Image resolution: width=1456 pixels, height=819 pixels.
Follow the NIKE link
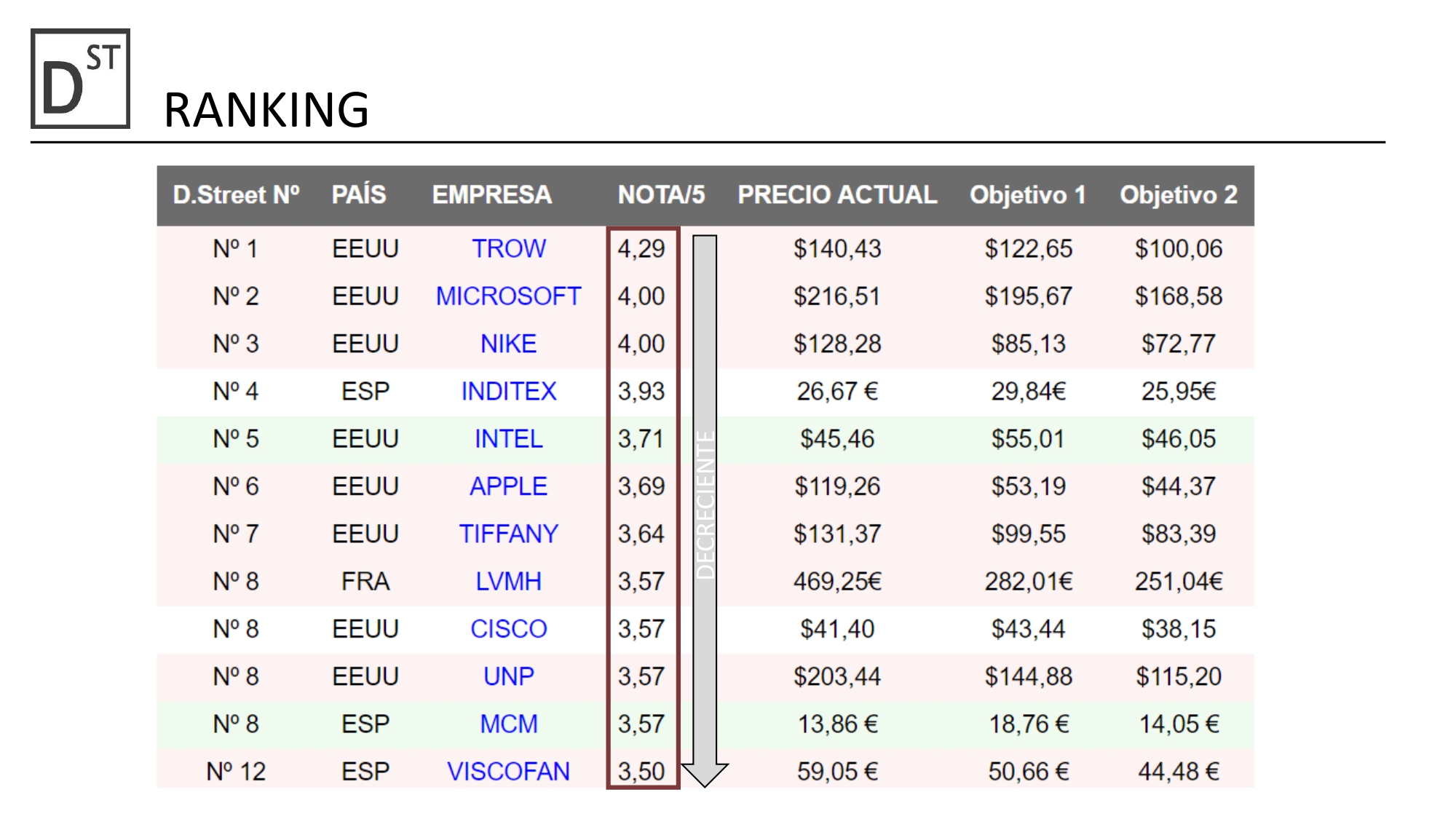pyautogui.click(x=508, y=344)
